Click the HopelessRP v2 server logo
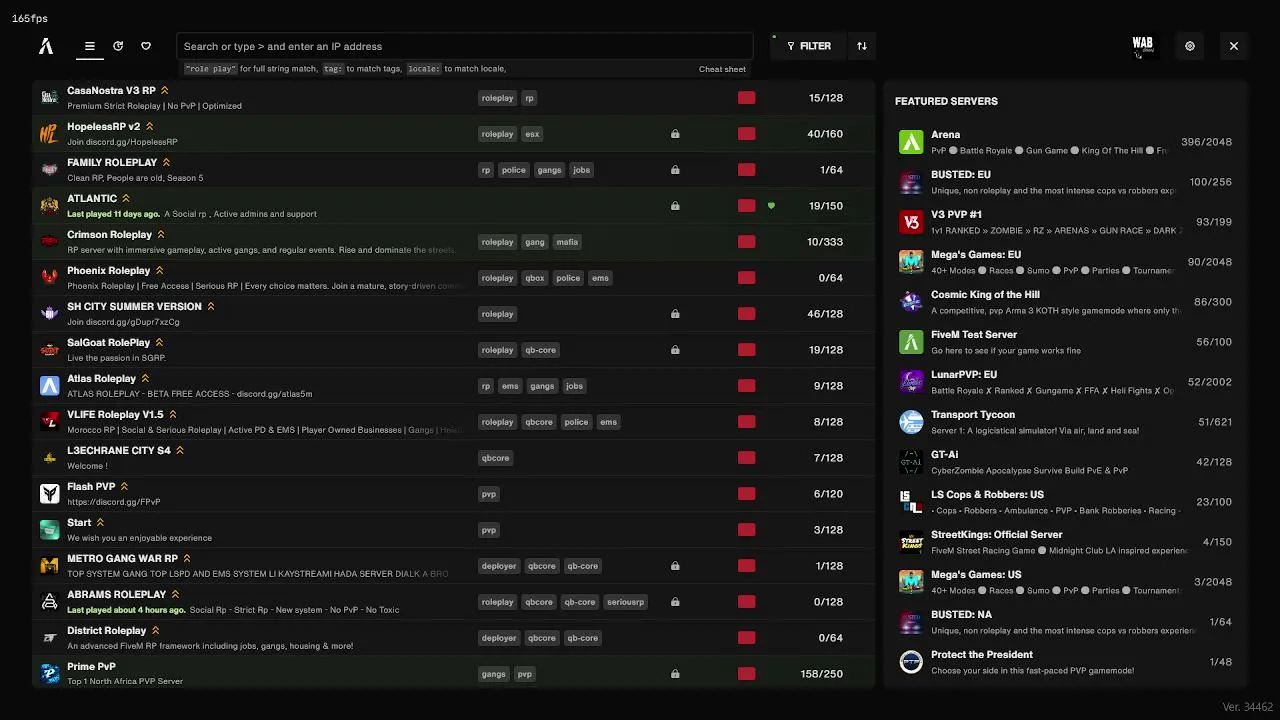The image size is (1280, 720). [49, 134]
